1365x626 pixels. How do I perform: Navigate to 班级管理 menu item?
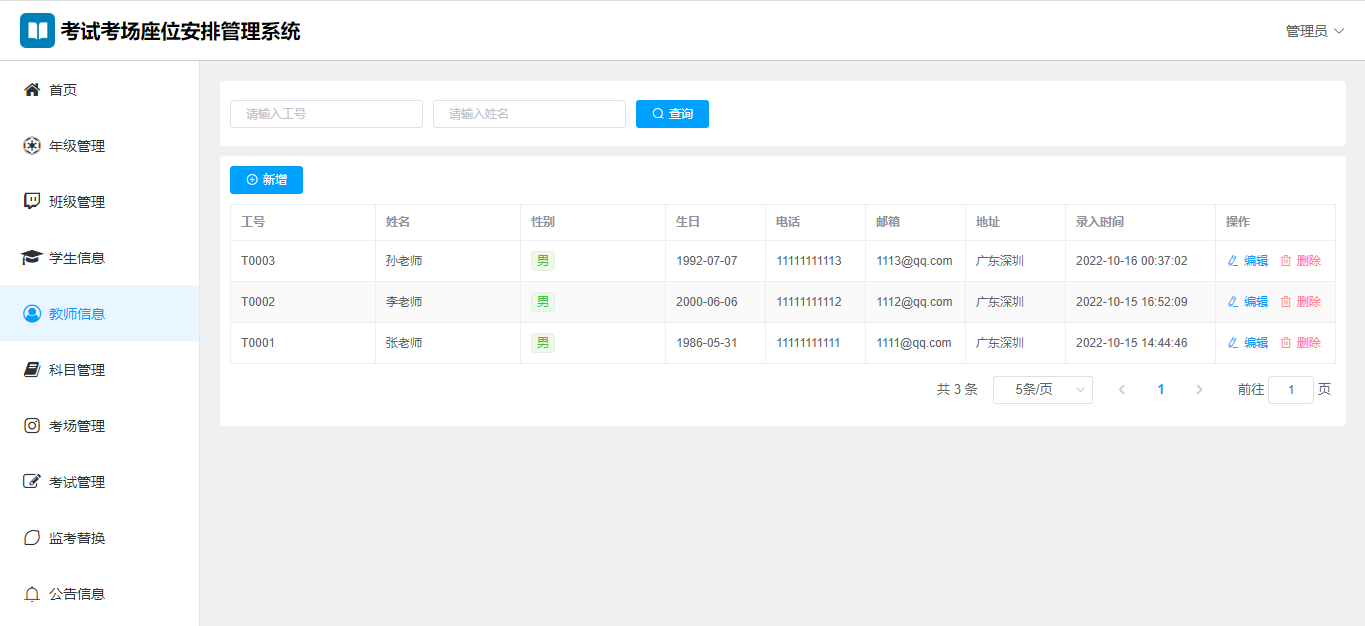[x=77, y=202]
